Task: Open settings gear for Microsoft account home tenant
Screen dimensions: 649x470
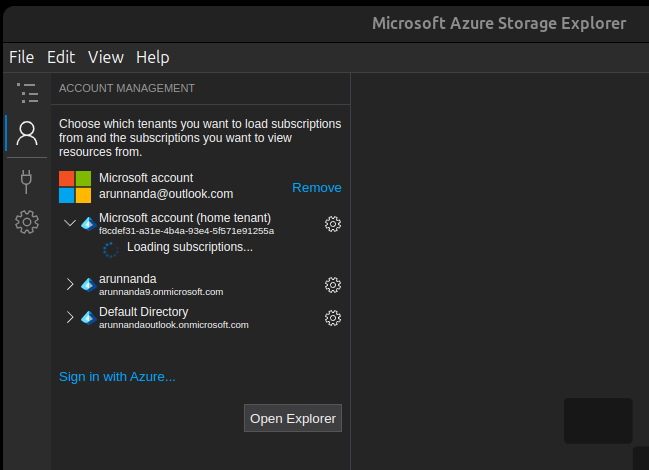Action: coord(333,224)
